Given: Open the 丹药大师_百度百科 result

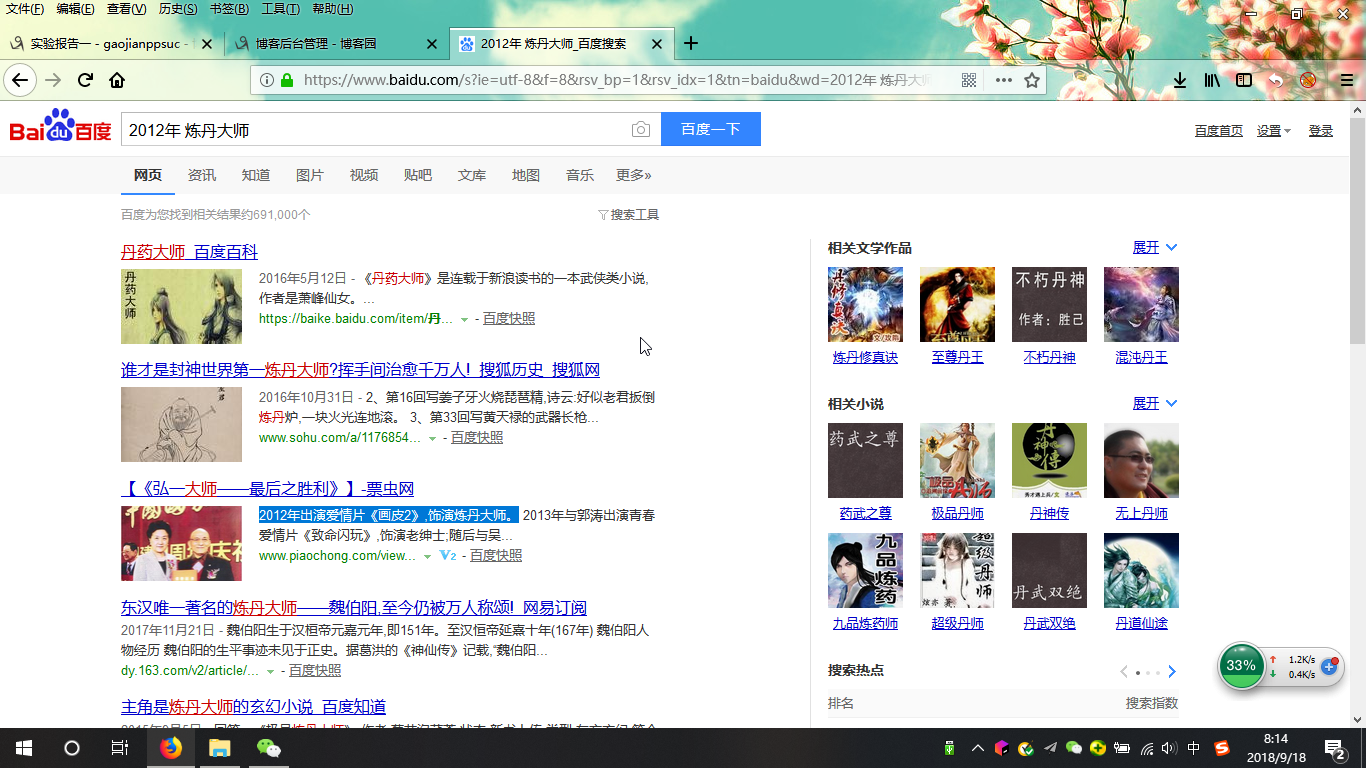Looking at the screenshot, I should [189, 252].
